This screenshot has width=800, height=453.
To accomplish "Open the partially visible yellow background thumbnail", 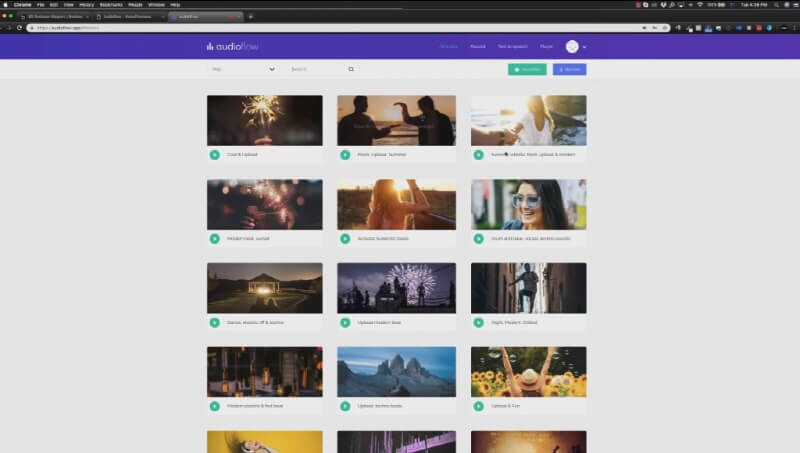I will point(265,442).
